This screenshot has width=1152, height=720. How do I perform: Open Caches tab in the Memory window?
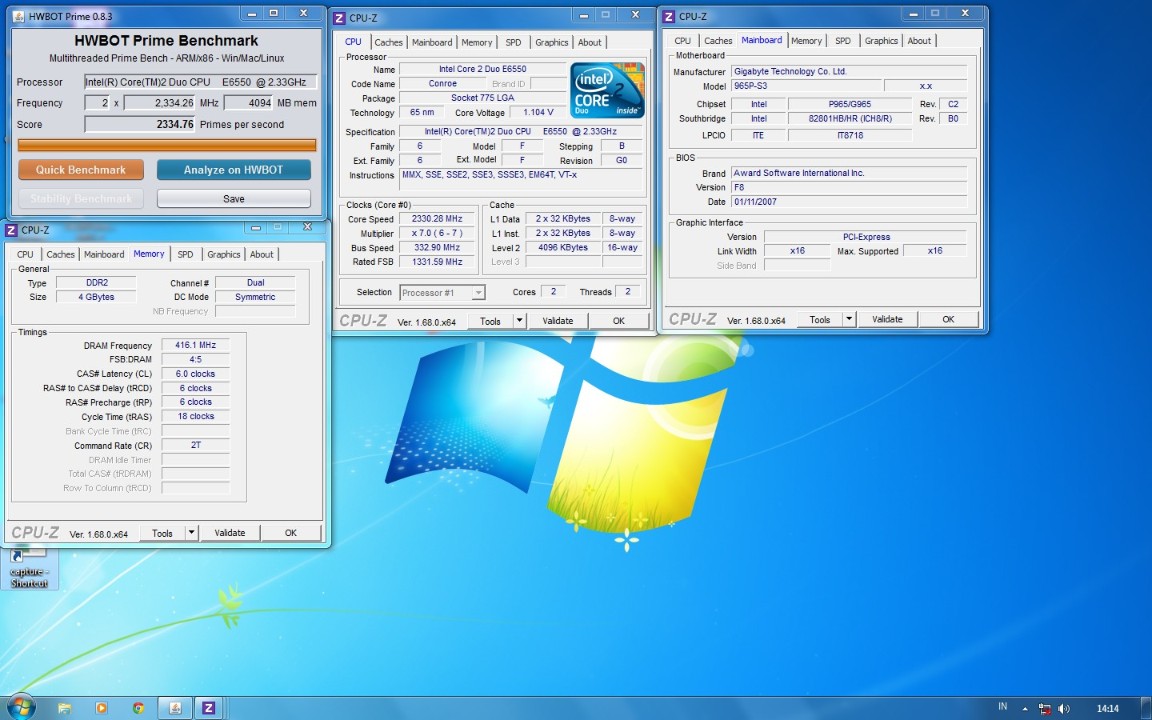[60, 254]
